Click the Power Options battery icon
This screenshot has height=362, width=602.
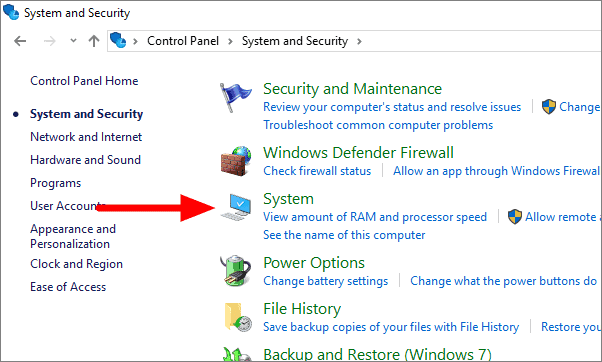pos(236,271)
